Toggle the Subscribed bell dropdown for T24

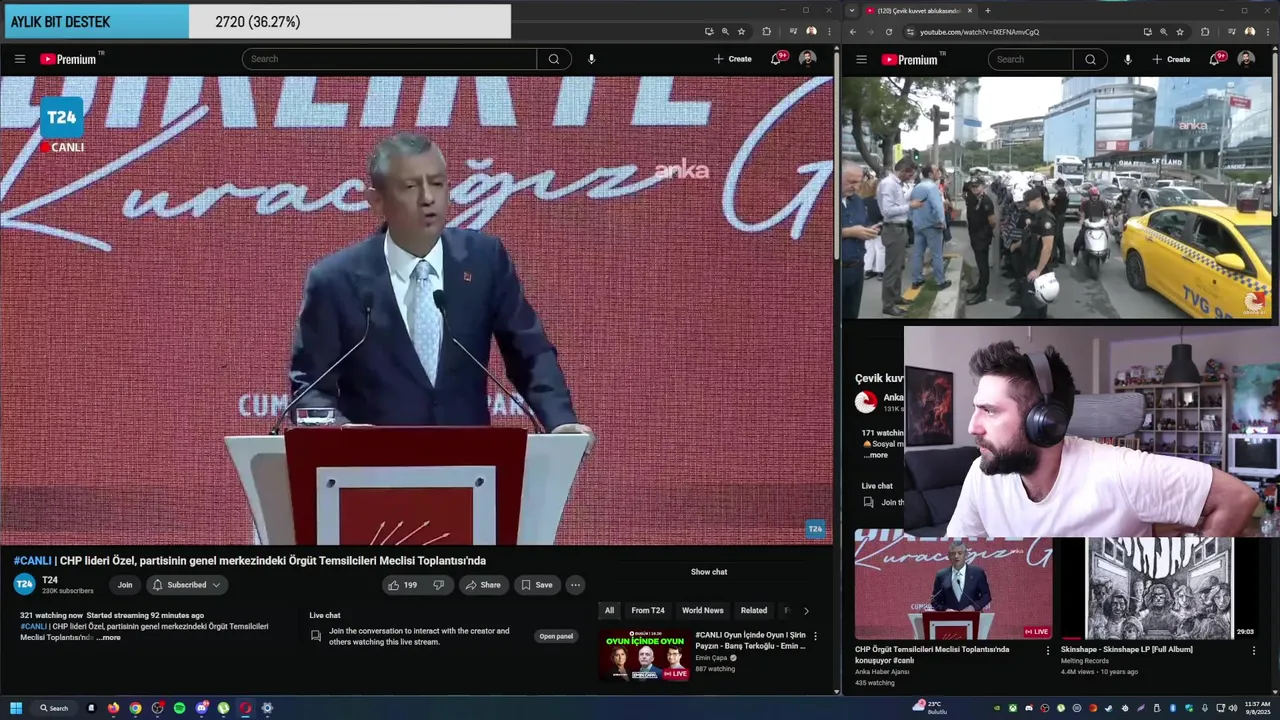[x=186, y=585]
